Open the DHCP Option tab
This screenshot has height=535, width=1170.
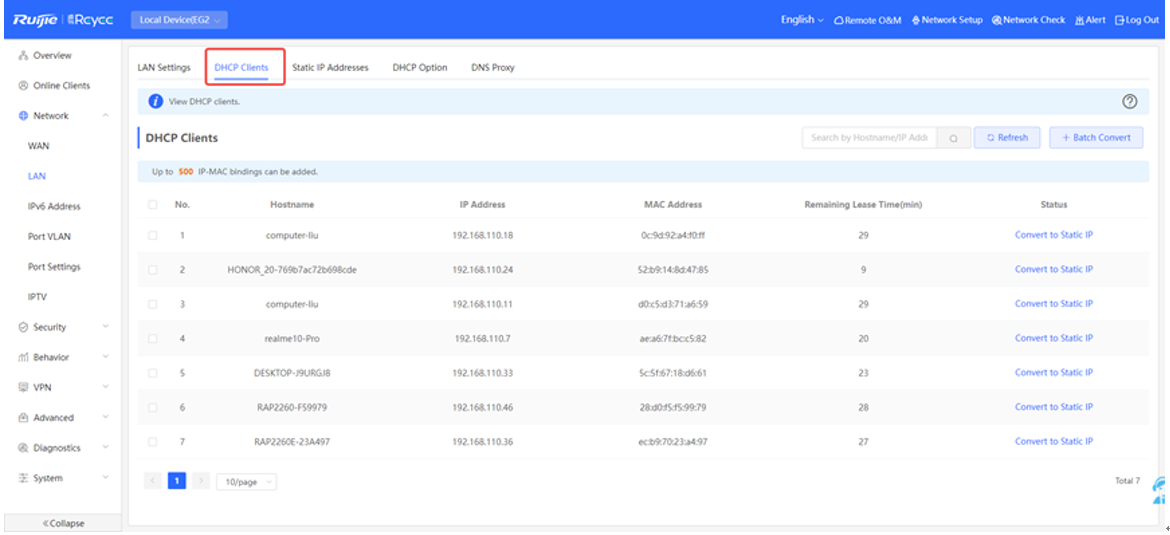click(419, 68)
